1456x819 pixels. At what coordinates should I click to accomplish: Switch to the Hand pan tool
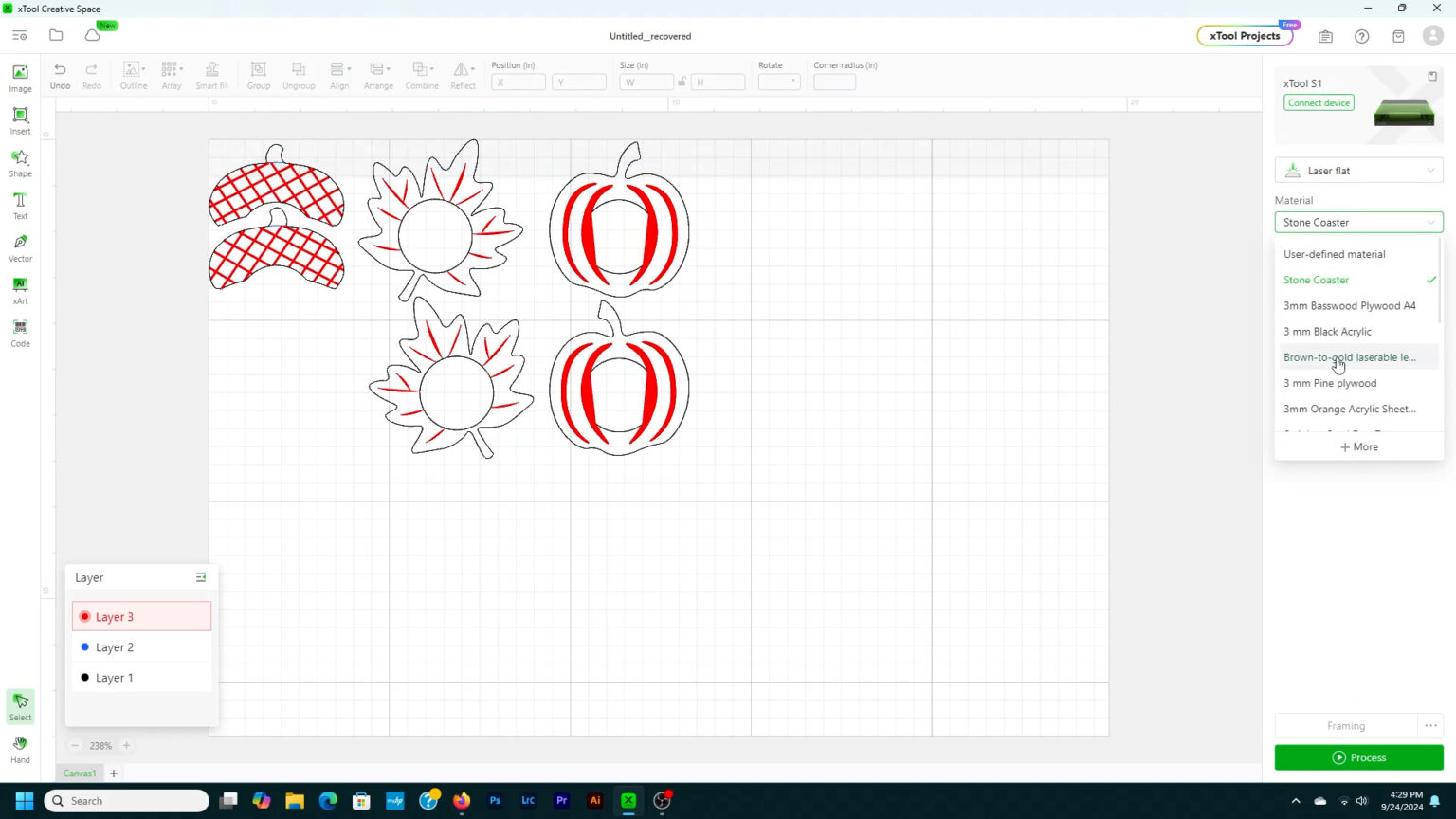20,749
